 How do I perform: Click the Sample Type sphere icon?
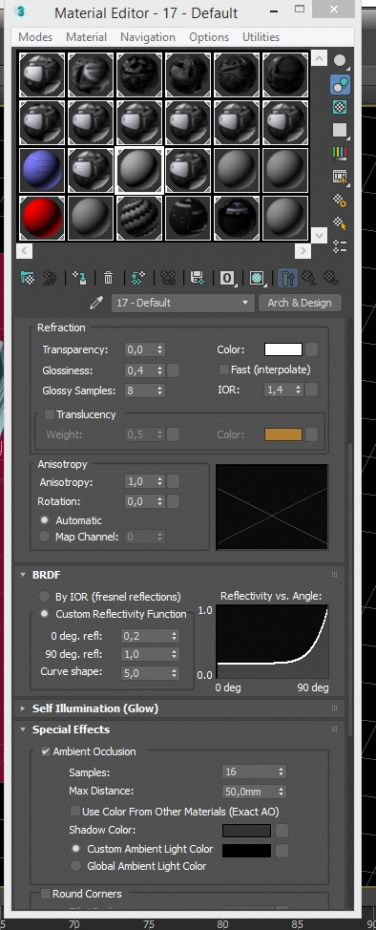pos(340,60)
